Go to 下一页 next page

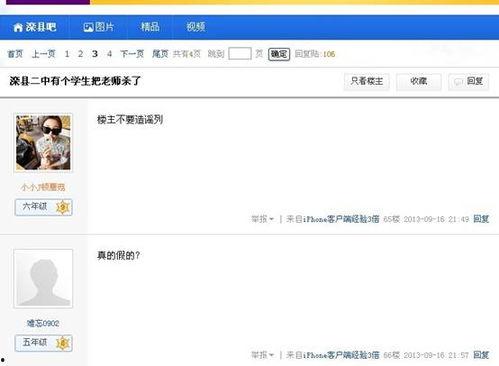point(132,54)
